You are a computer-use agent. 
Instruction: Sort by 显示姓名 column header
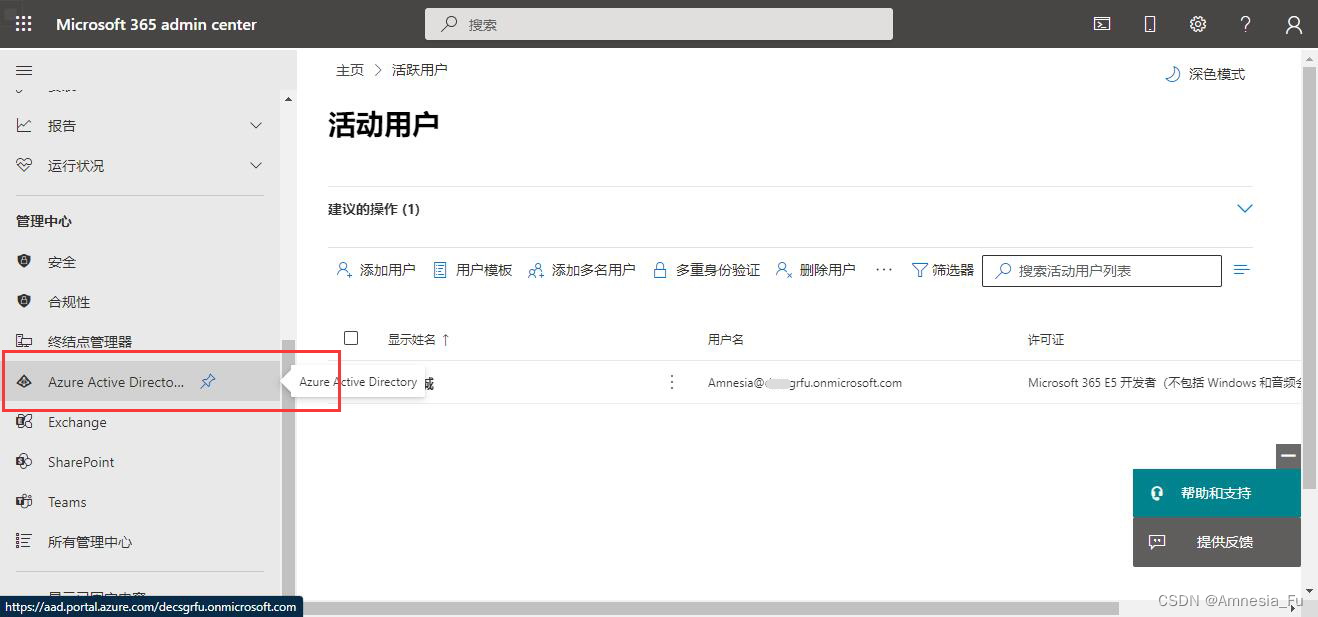(x=419, y=340)
